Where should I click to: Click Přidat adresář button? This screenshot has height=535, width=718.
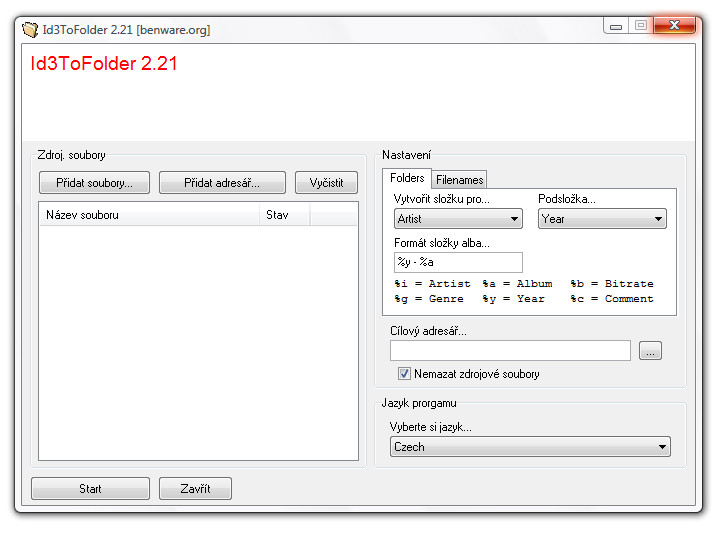(222, 183)
